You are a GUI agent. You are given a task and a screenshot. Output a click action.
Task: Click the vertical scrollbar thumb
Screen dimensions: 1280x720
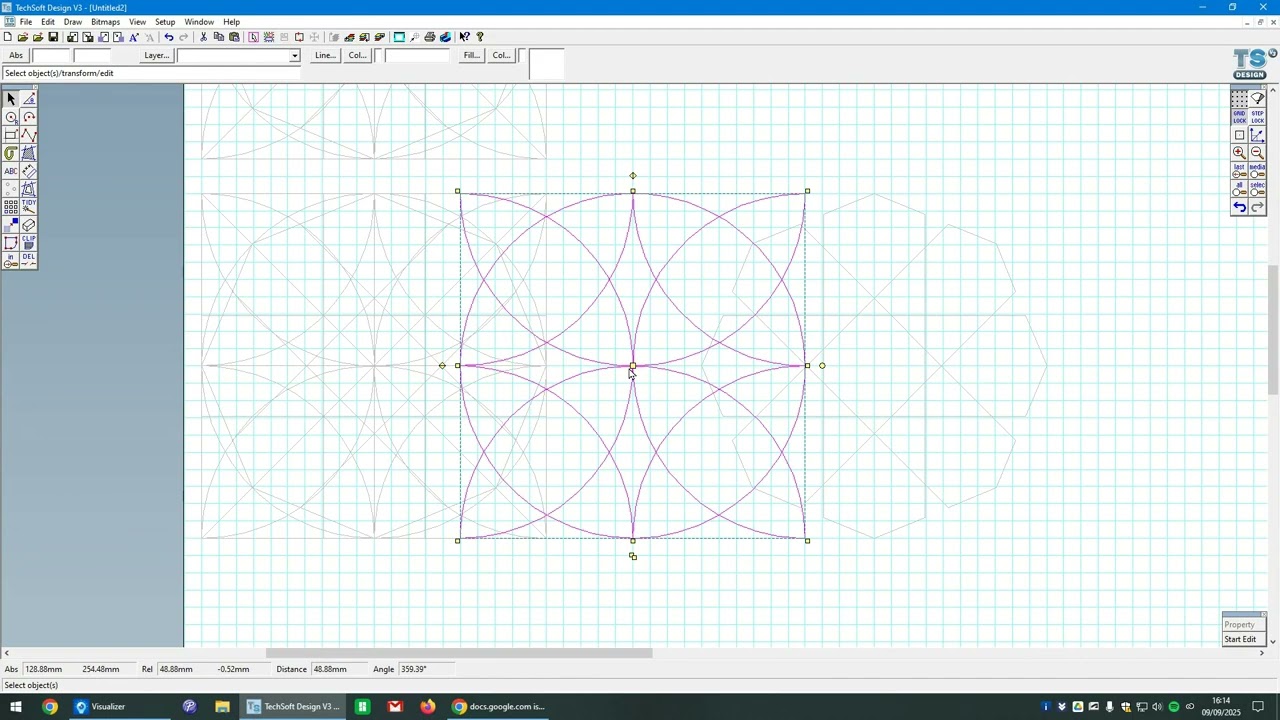point(1273,330)
